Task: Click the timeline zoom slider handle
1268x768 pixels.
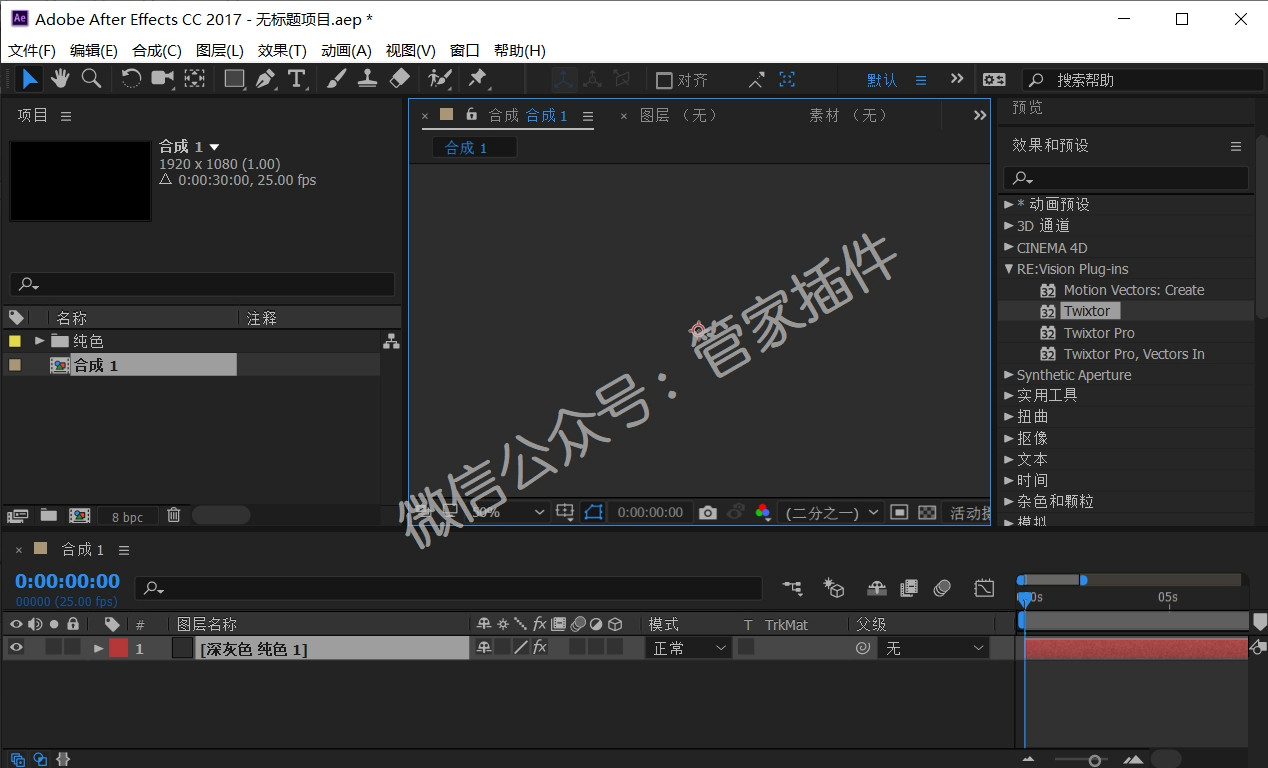Action: pos(1095,761)
